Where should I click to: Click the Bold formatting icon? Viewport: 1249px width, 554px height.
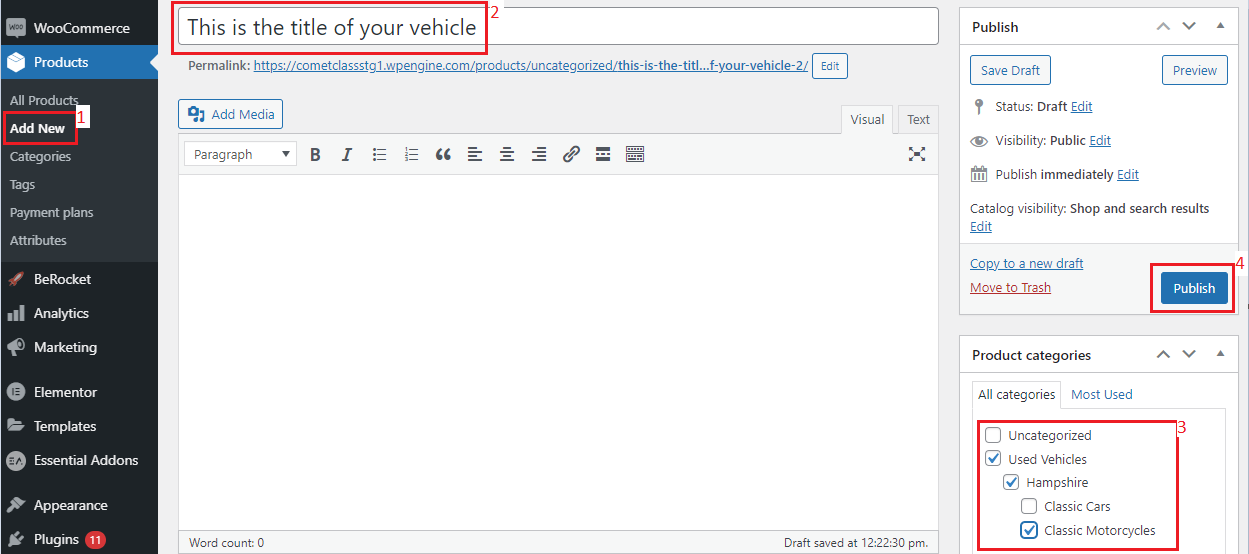[315, 155]
